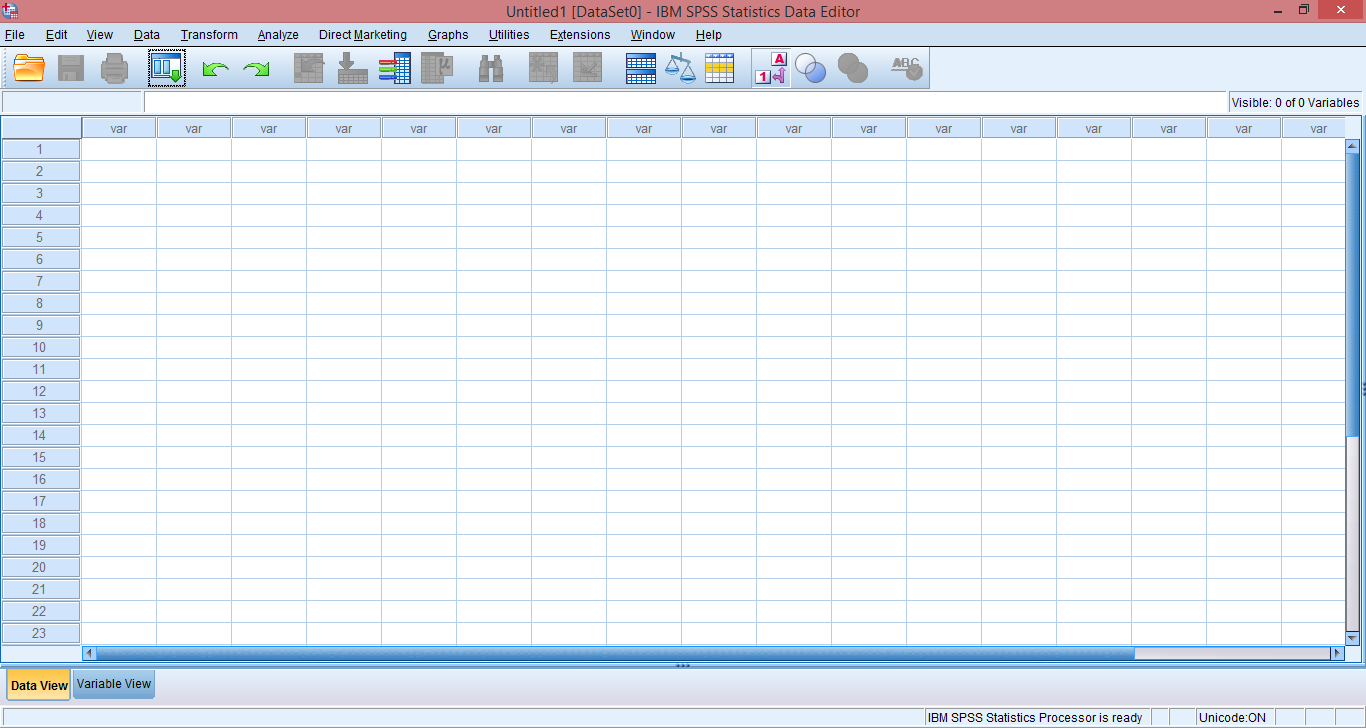Click the horizontal scrollbar thumb
This screenshot has width=1366, height=728.
click(x=615, y=653)
